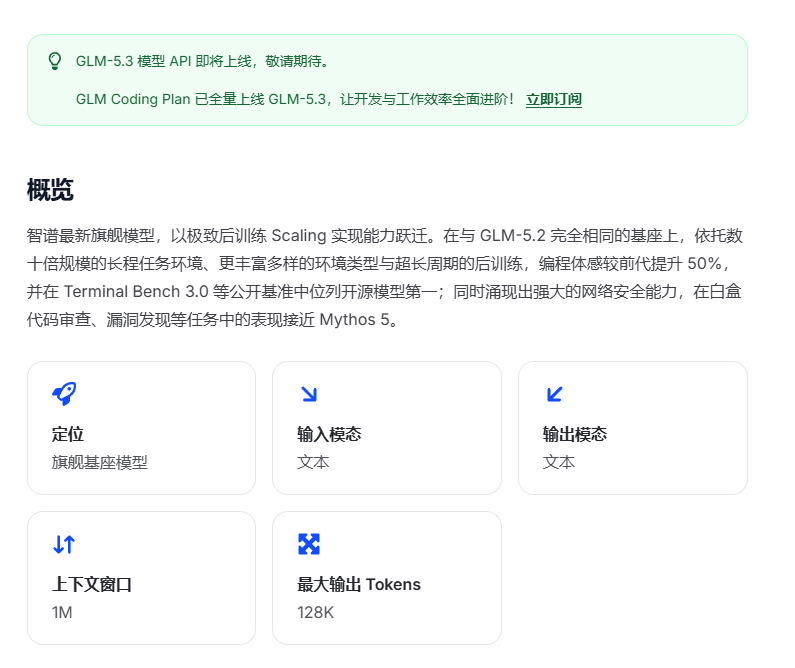The height and width of the screenshot is (668, 795).
Task: Select the 概览 heading
Action: point(50,190)
